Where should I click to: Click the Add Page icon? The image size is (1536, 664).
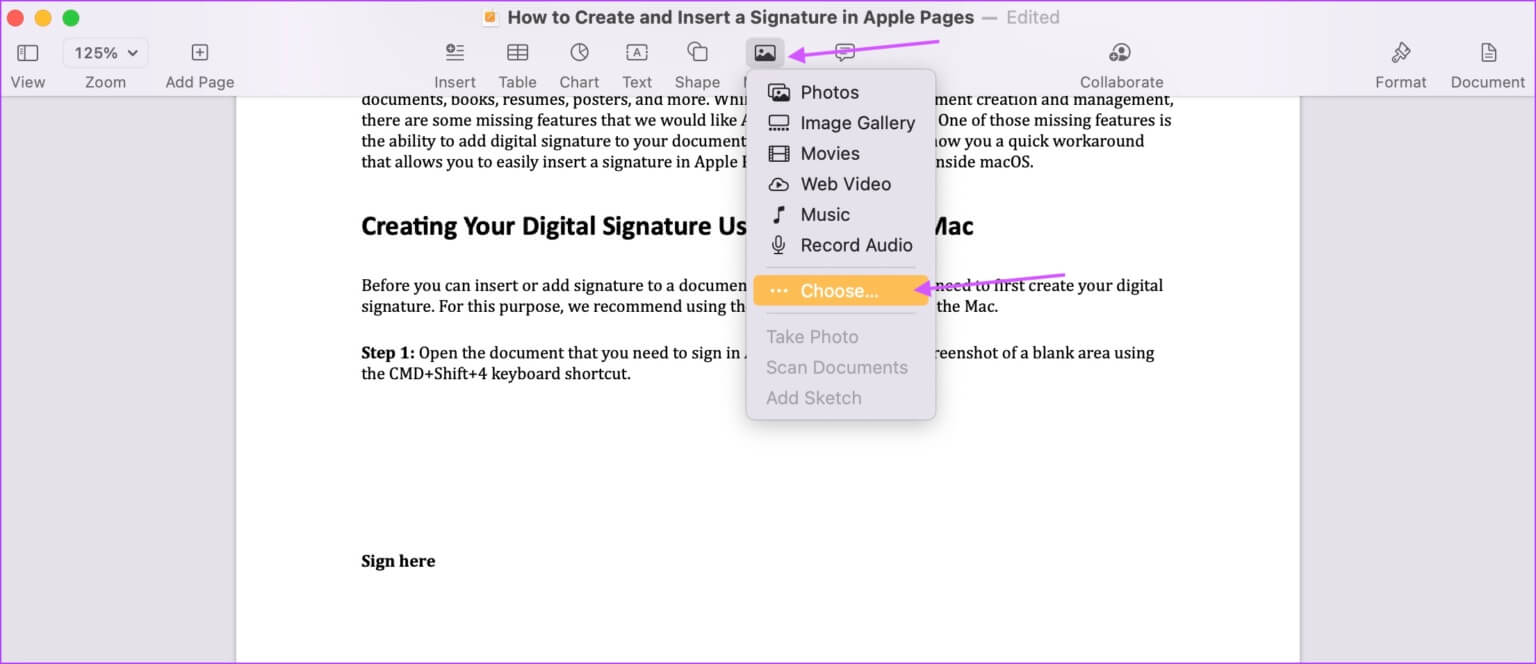pos(199,53)
